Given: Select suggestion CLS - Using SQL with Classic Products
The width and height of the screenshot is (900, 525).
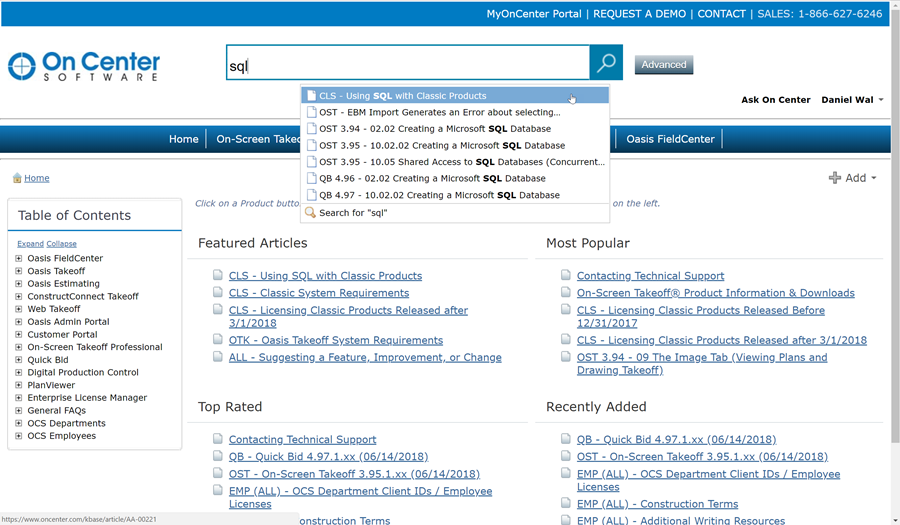Looking at the screenshot, I should click(x=455, y=96).
